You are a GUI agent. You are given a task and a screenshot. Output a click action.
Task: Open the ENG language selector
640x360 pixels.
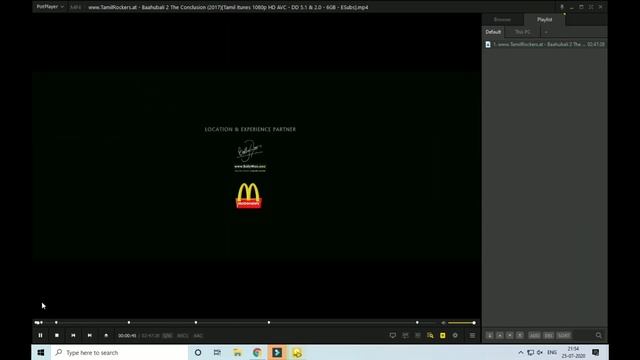coord(552,352)
